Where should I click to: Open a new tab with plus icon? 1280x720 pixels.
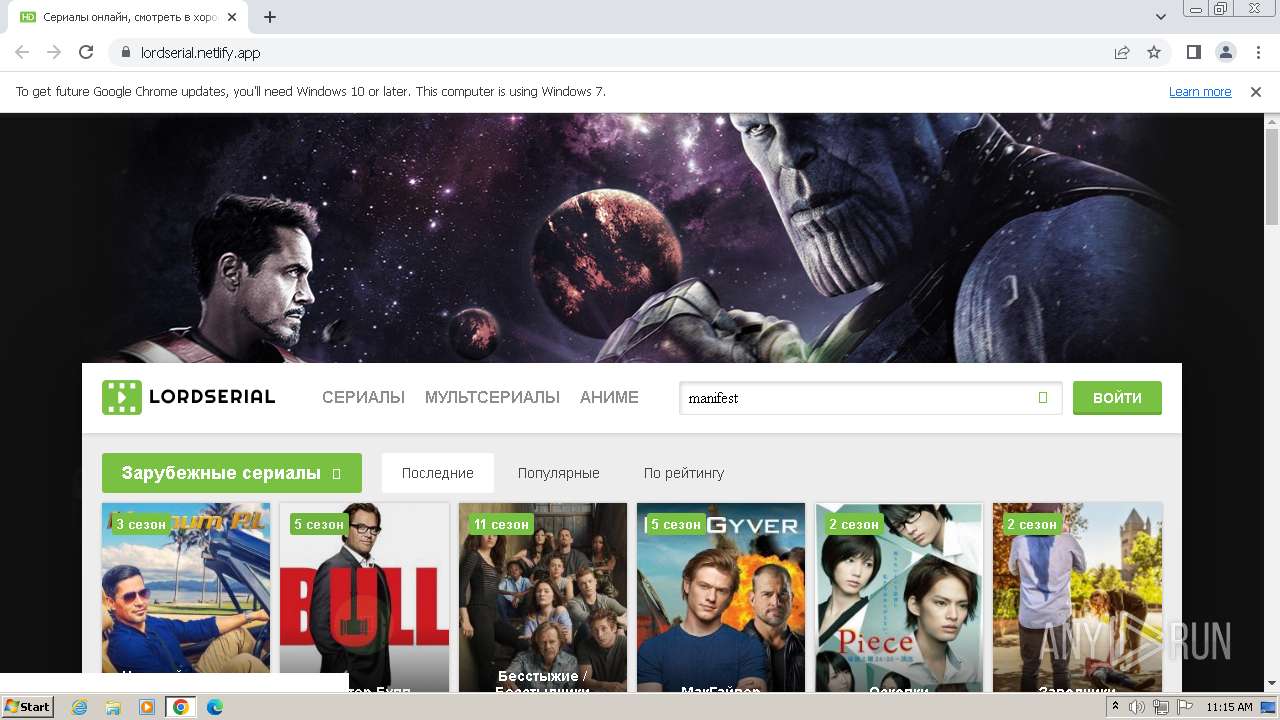[270, 17]
